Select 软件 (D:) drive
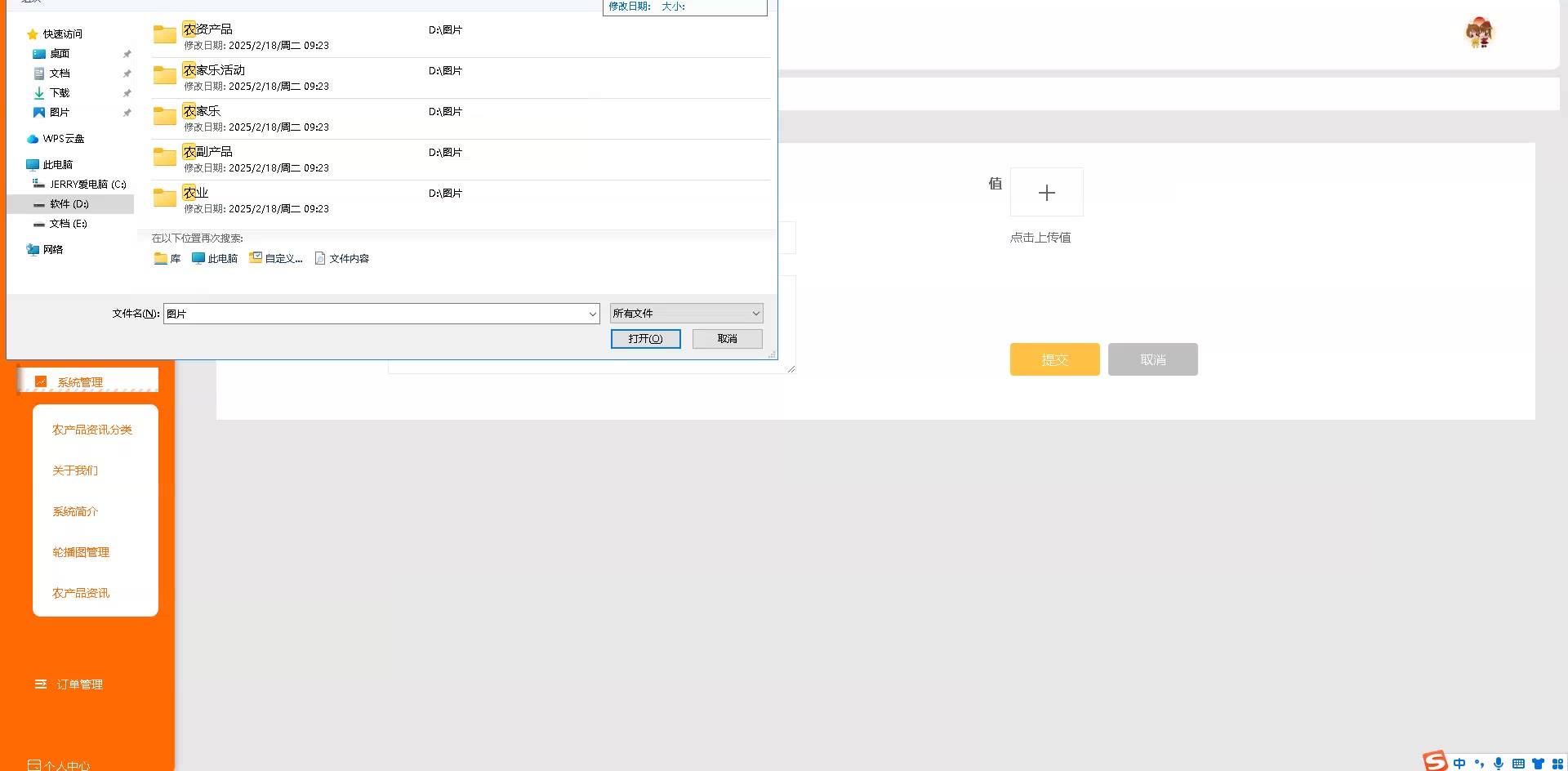 69,204
